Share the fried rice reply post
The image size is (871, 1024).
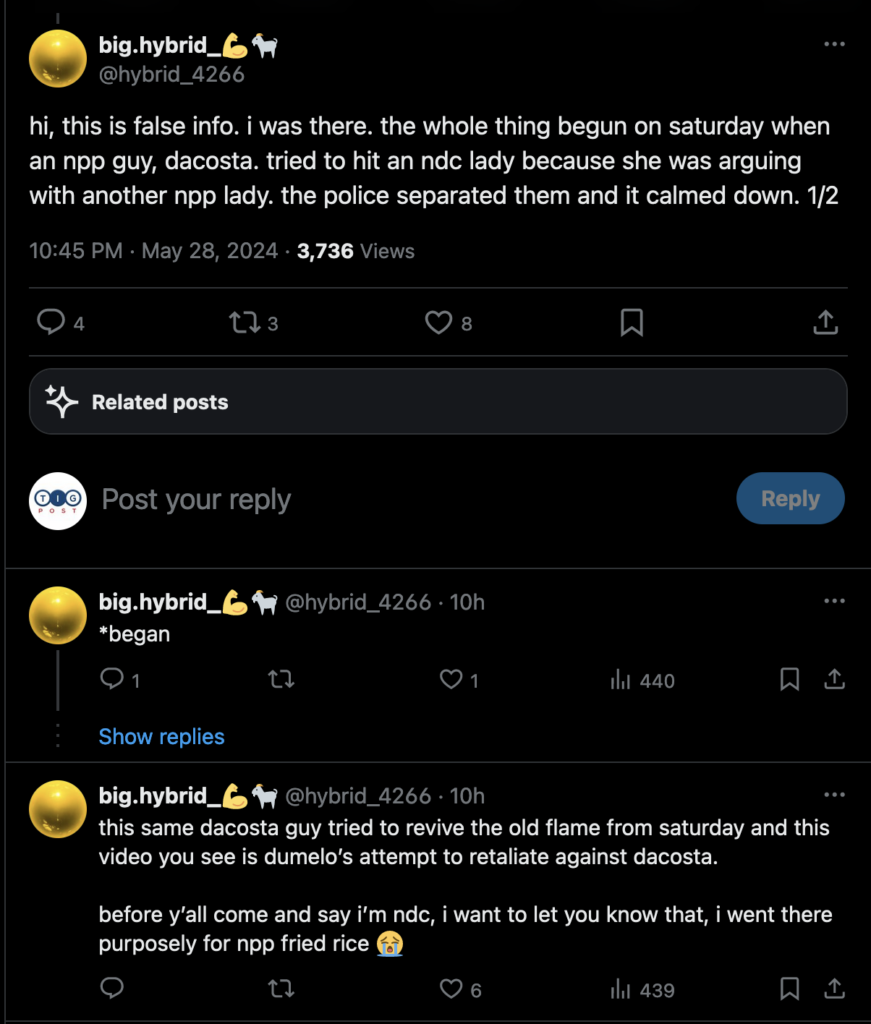coord(833,989)
